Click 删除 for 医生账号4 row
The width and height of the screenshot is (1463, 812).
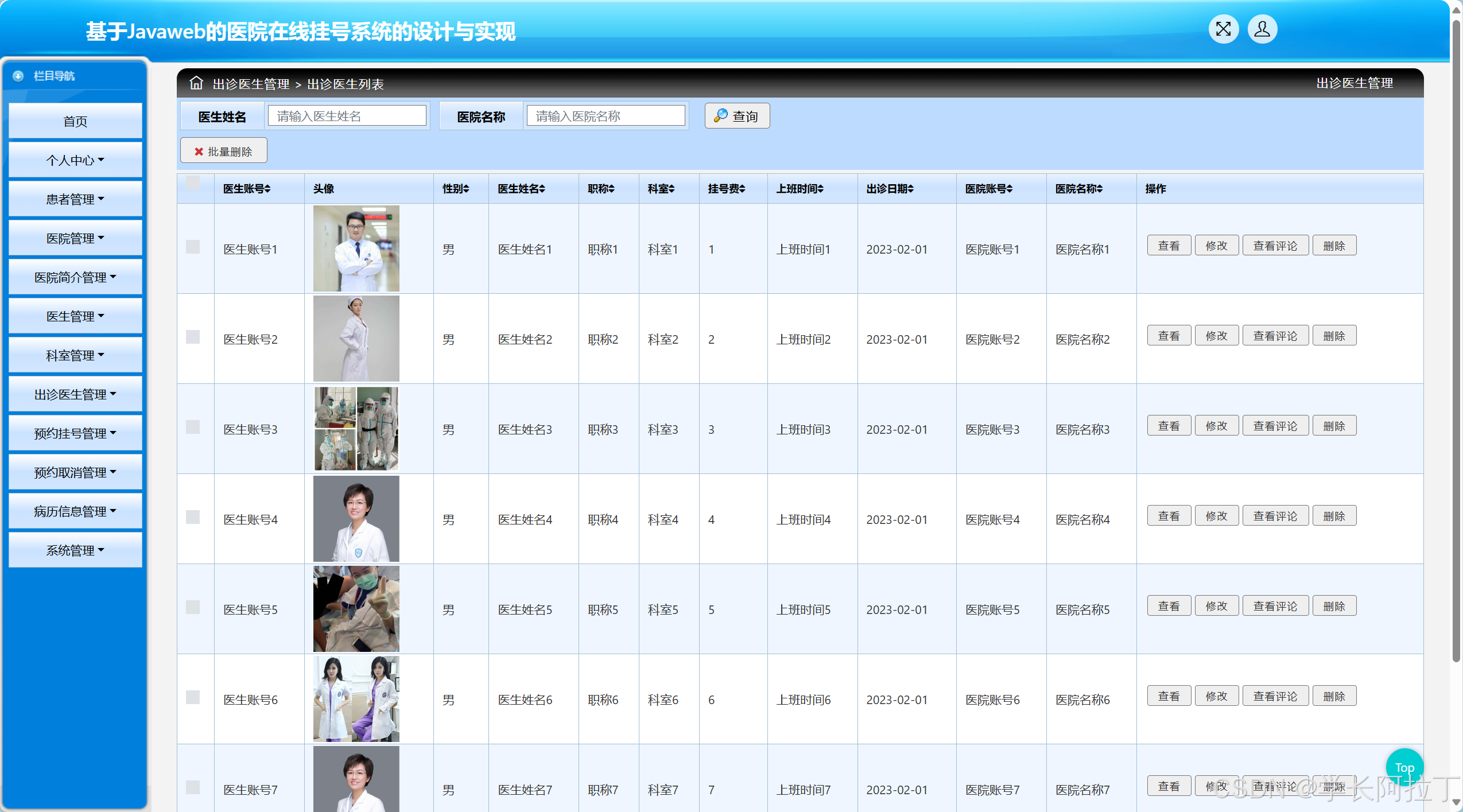1334,516
